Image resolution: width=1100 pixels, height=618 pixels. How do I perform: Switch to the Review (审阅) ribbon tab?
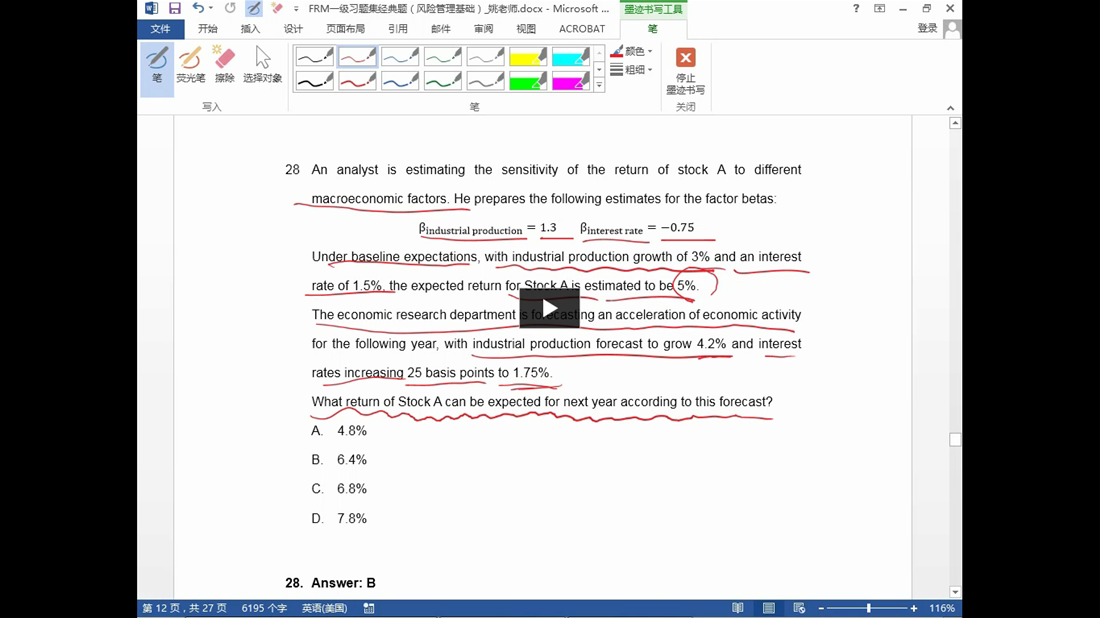tap(483, 29)
